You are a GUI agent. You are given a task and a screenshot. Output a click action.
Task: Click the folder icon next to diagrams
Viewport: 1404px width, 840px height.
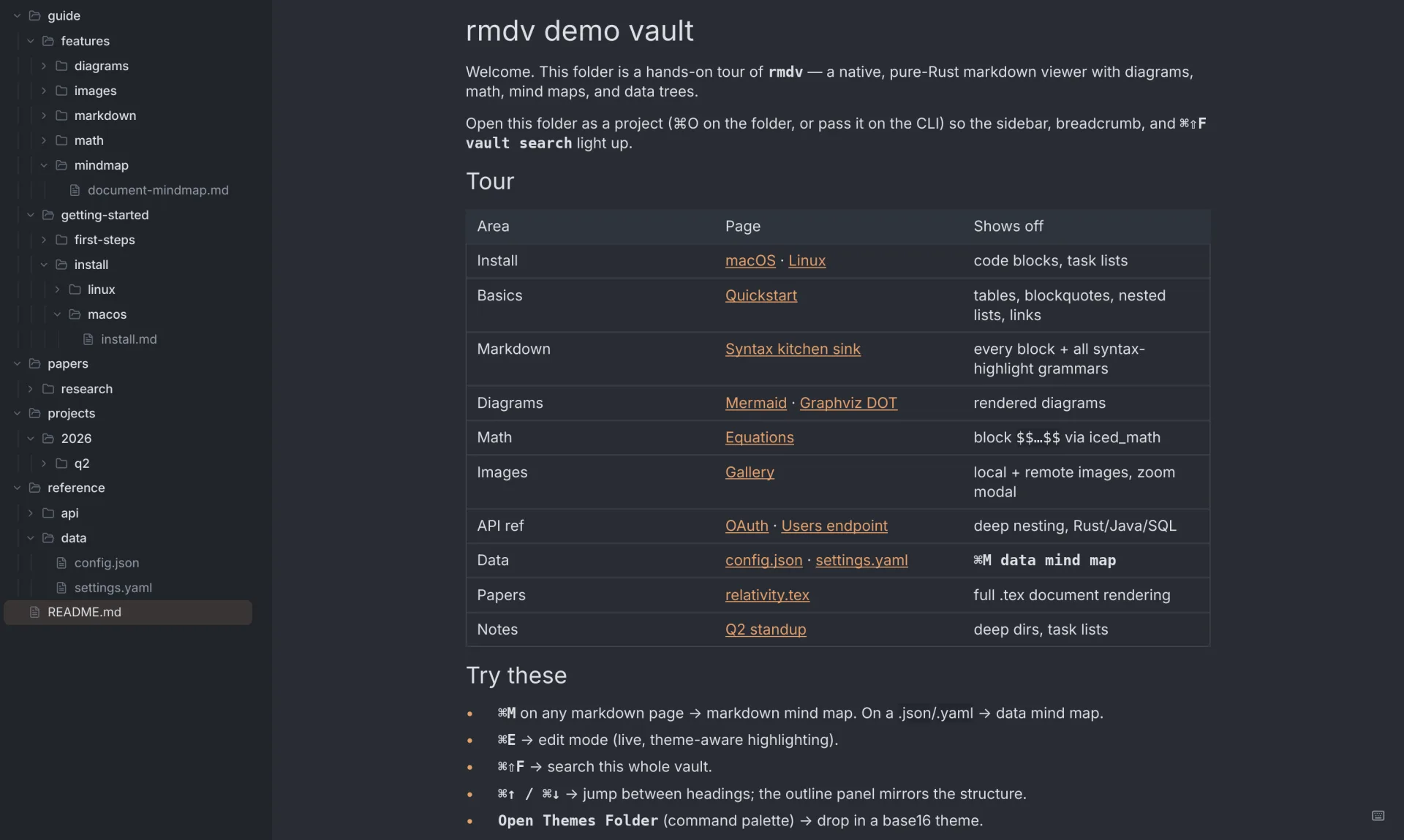coord(61,66)
